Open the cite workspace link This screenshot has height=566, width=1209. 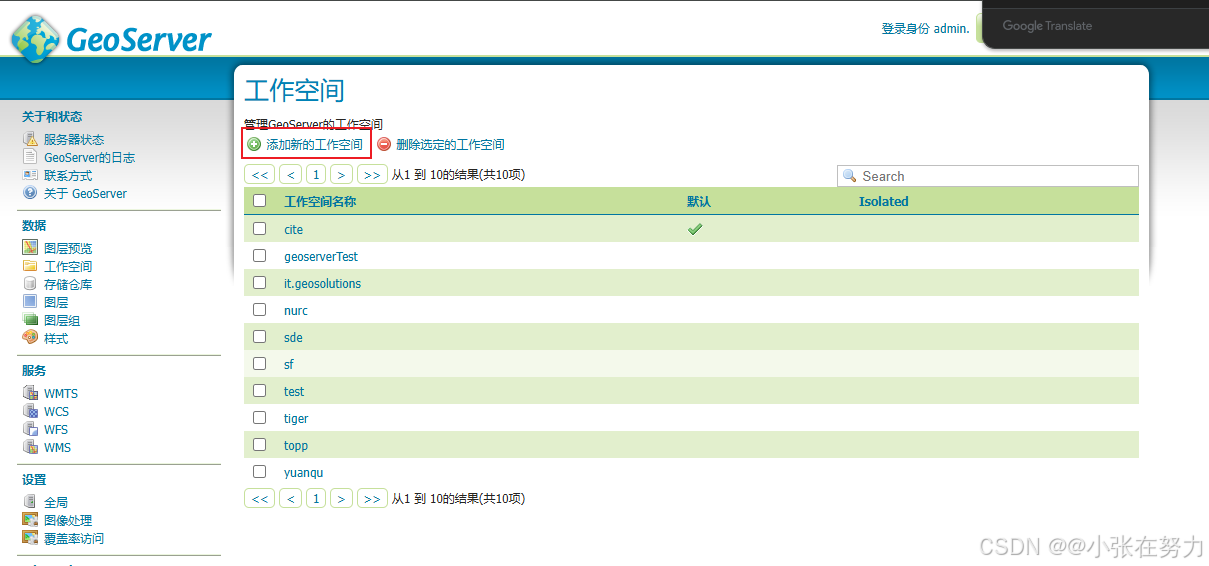(x=293, y=229)
